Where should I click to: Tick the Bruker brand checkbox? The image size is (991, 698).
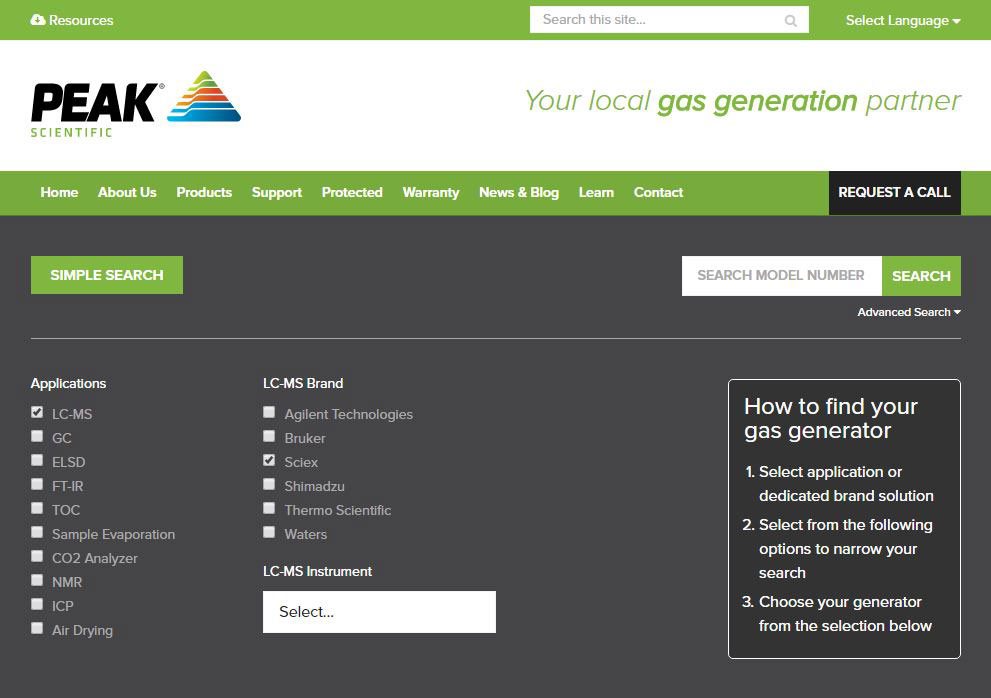click(x=269, y=436)
